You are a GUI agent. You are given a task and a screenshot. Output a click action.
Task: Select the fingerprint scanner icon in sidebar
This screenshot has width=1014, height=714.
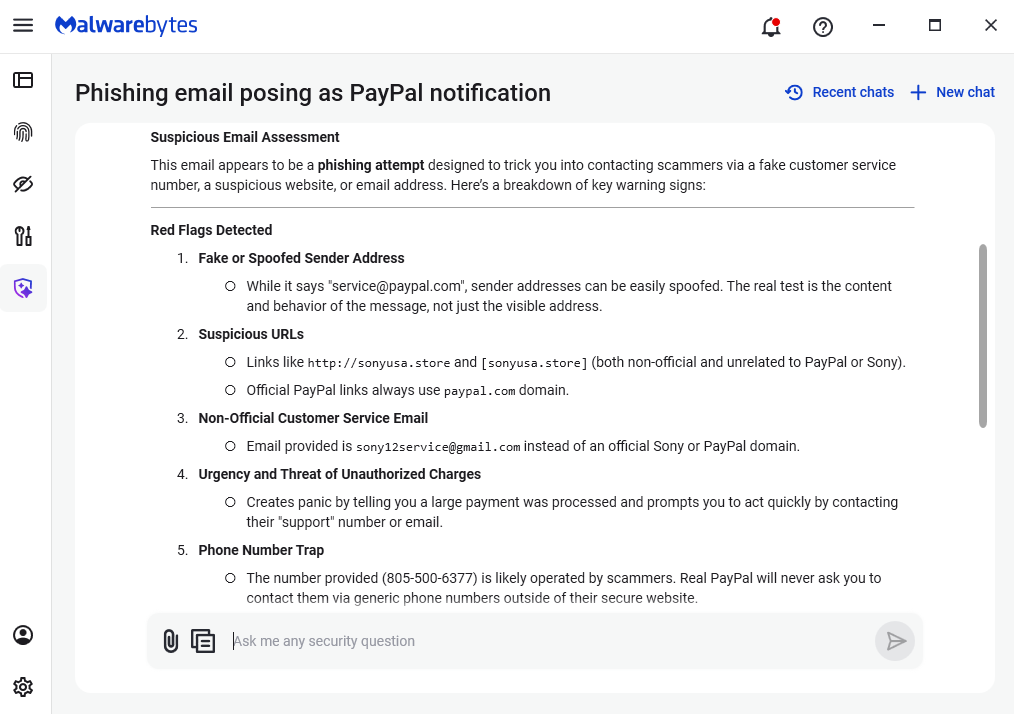click(23, 132)
